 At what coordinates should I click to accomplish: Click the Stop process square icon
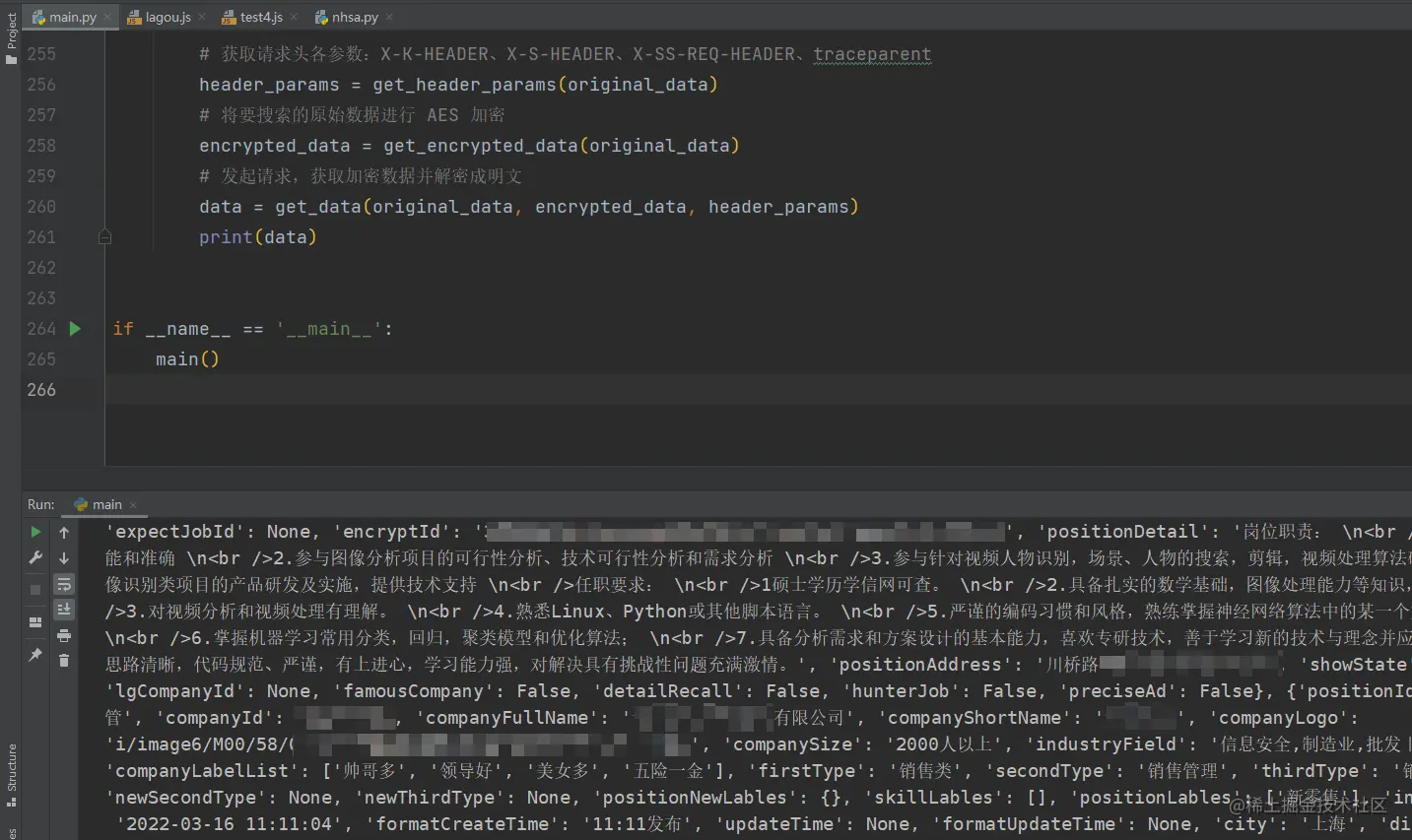click(x=35, y=589)
